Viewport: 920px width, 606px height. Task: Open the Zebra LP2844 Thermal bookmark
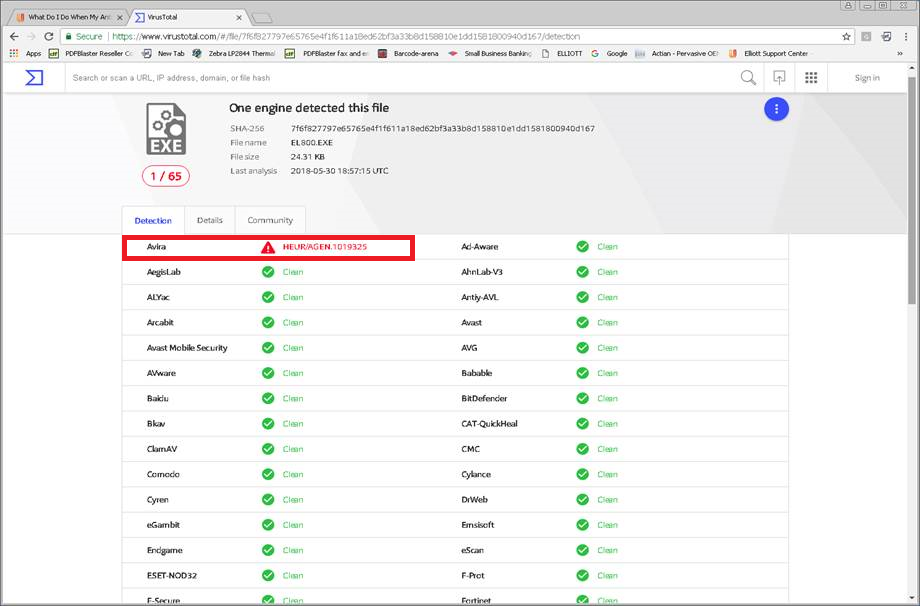click(x=234, y=53)
